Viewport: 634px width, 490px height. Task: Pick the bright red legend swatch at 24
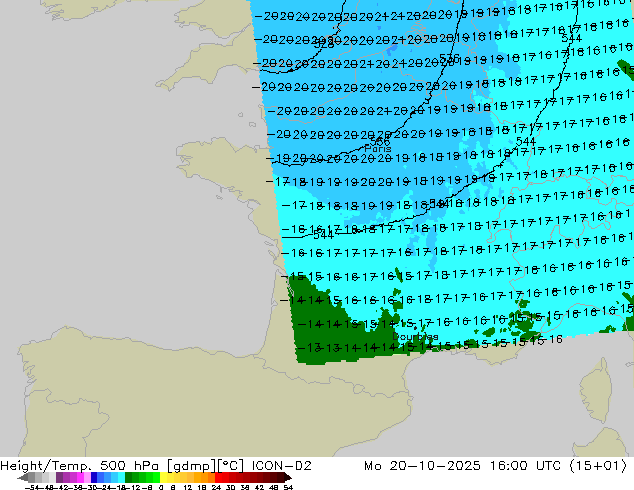point(218,477)
